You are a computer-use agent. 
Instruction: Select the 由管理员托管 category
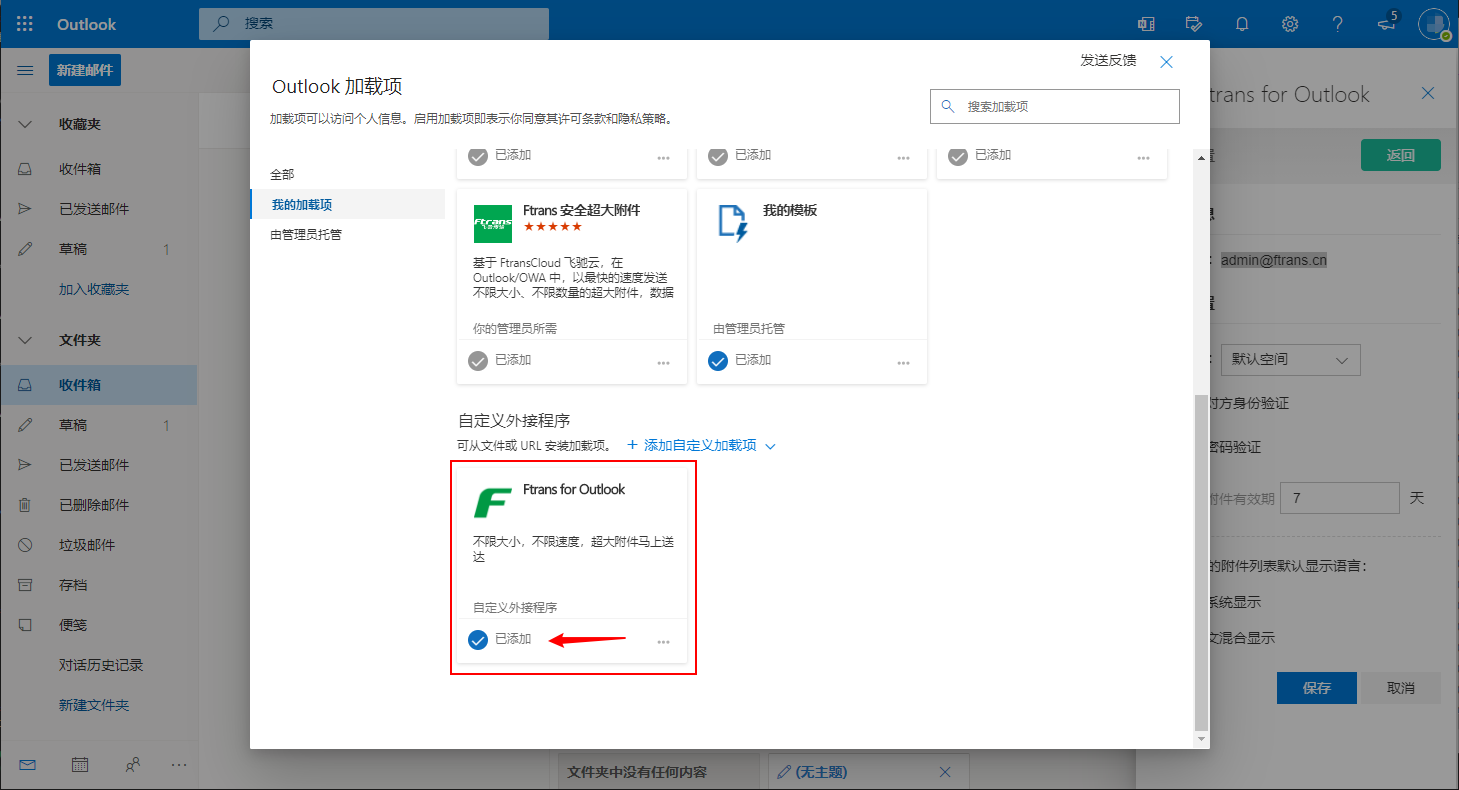pyautogui.click(x=306, y=234)
